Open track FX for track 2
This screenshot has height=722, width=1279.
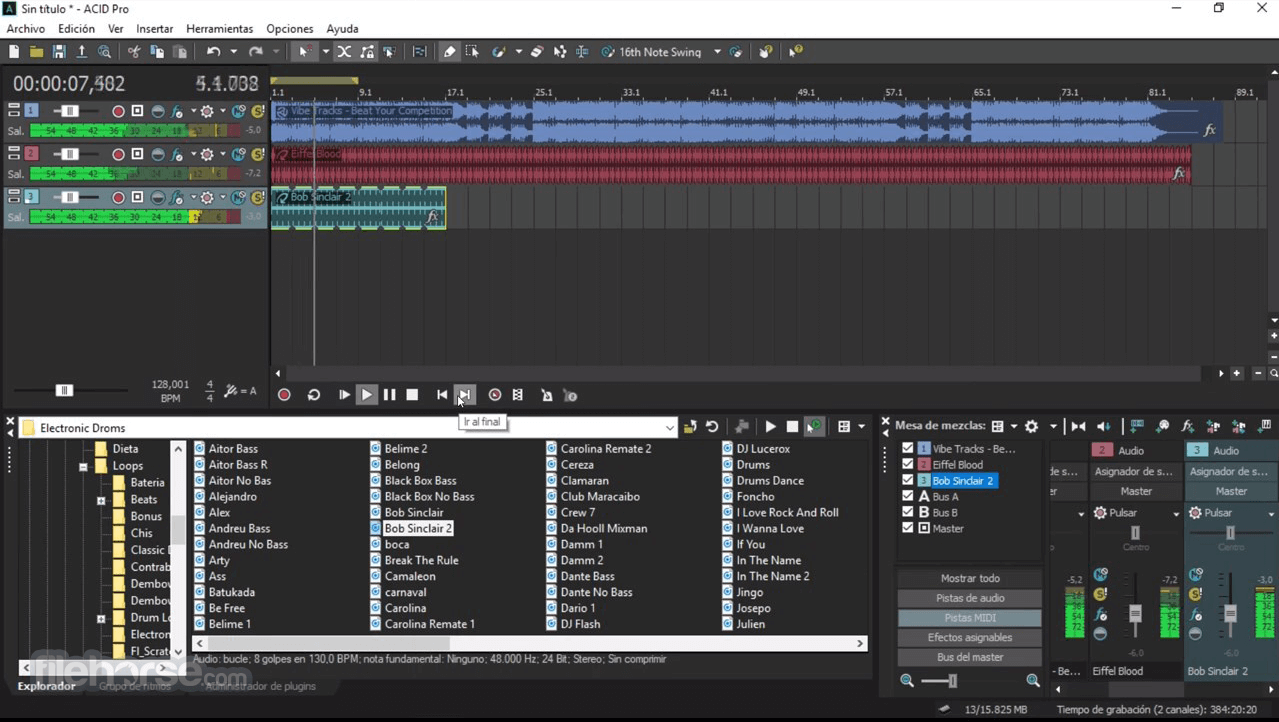(x=178, y=154)
